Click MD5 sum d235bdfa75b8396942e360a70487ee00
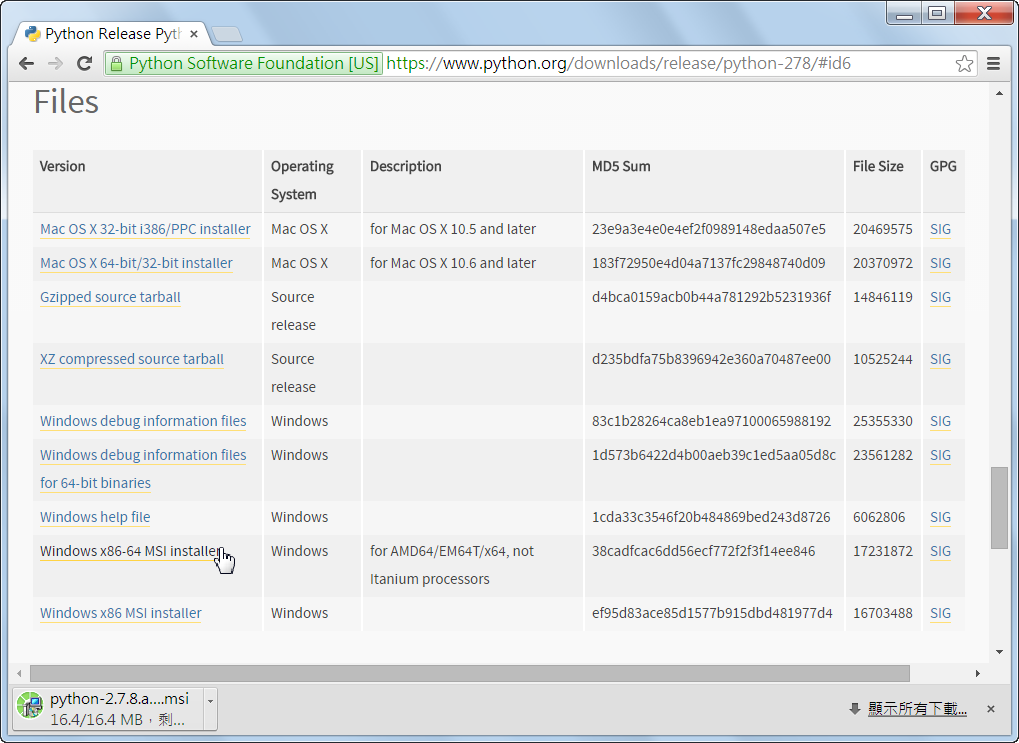1019x743 pixels. click(711, 359)
